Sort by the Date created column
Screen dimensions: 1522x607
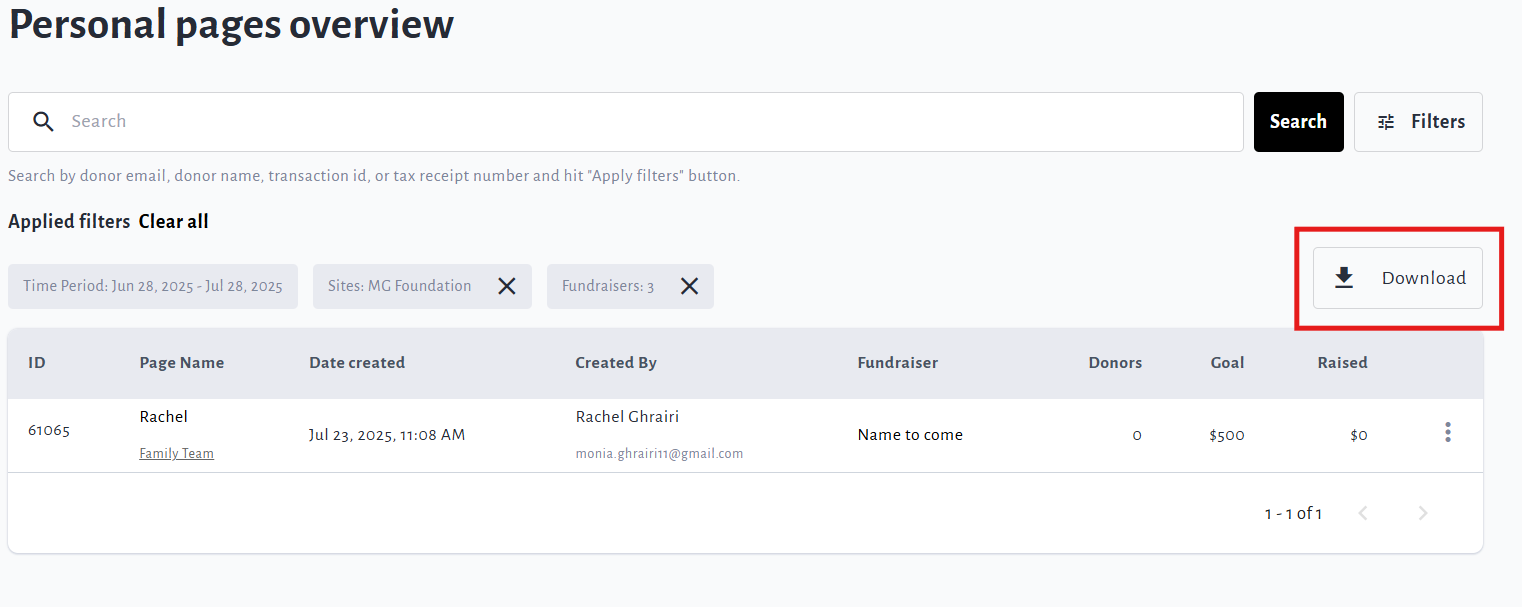(357, 363)
